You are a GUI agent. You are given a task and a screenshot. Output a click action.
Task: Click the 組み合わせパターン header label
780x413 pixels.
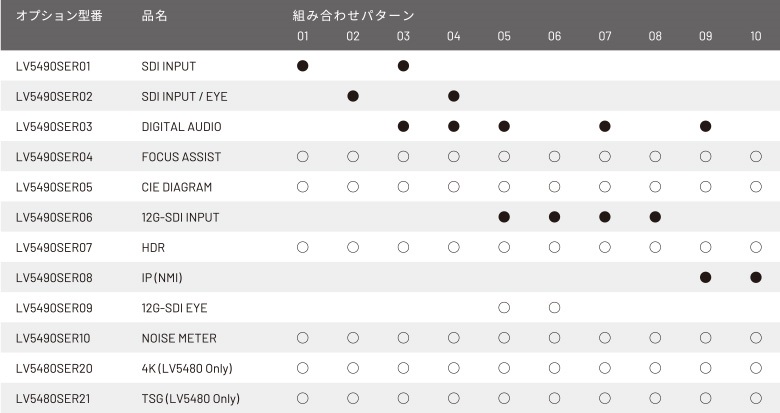(354, 15)
